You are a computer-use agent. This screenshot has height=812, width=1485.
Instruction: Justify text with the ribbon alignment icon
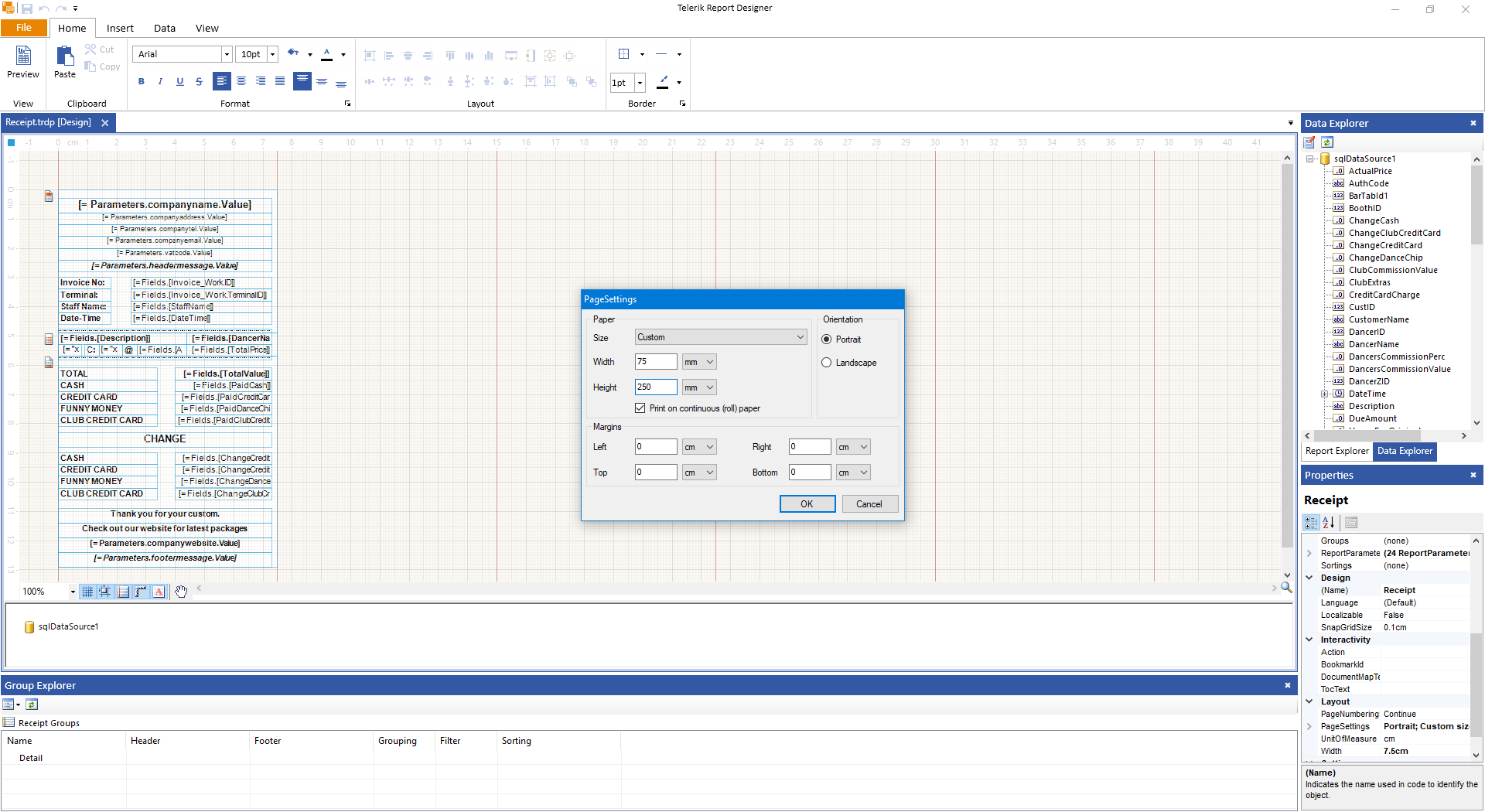click(280, 81)
